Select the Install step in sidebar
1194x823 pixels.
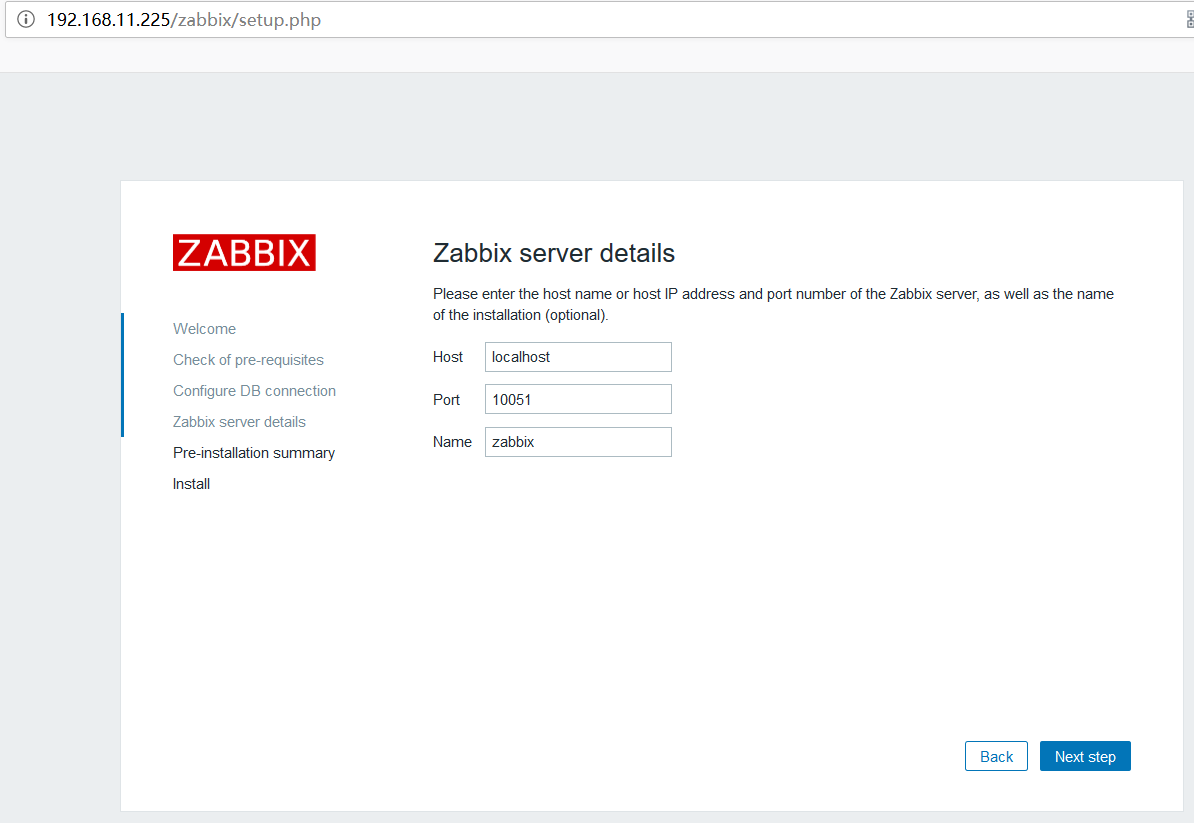click(x=191, y=484)
